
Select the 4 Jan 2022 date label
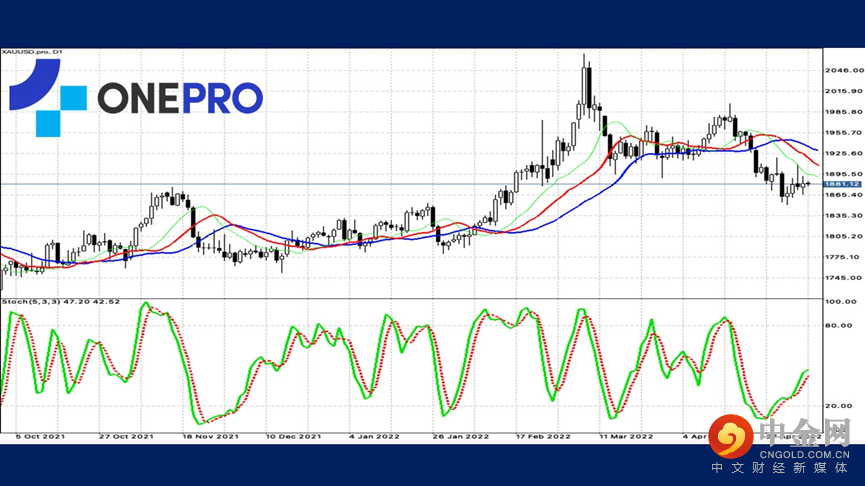pyautogui.click(x=374, y=436)
